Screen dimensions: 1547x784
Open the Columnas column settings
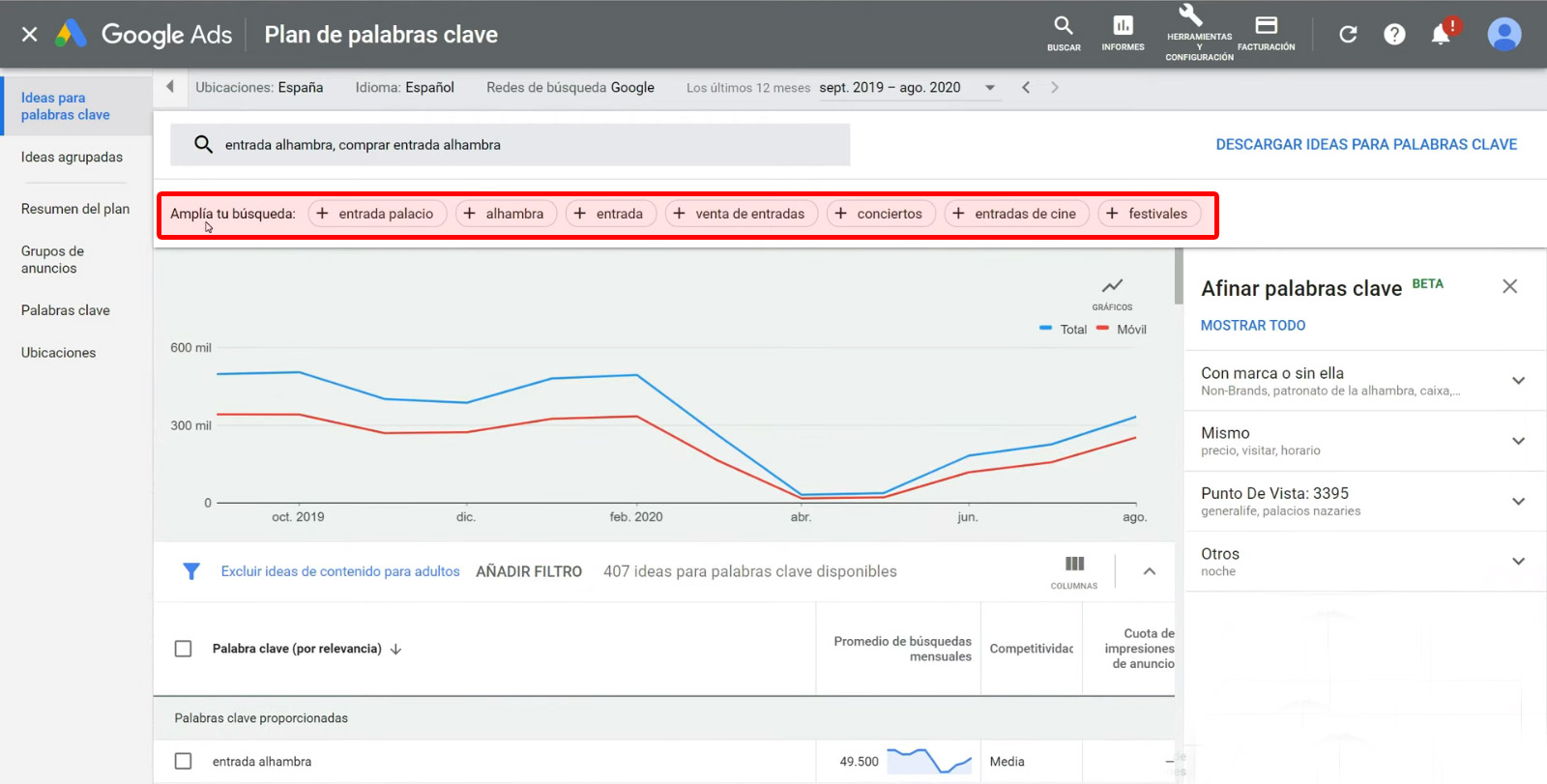tap(1074, 571)
